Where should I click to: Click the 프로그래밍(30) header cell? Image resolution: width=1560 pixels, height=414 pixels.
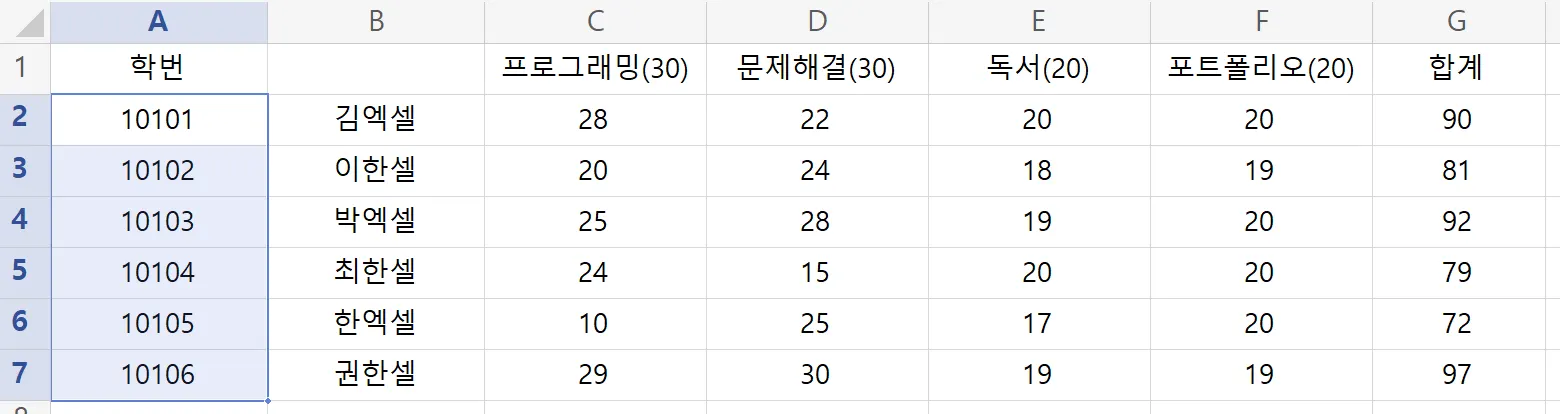point(594,68)
